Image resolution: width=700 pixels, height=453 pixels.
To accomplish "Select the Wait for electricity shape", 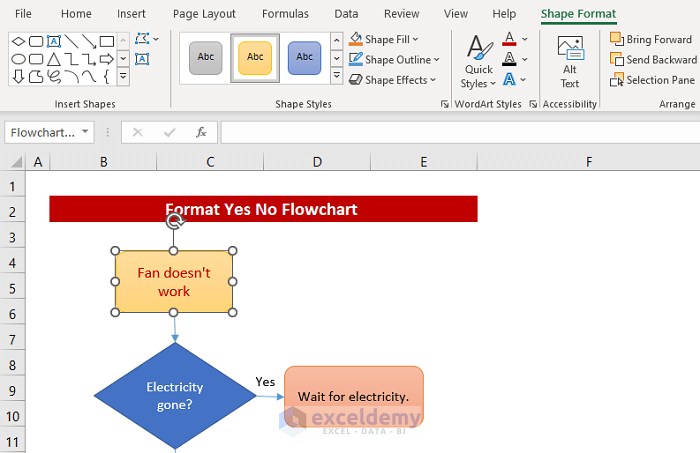I will click(354, 396).
